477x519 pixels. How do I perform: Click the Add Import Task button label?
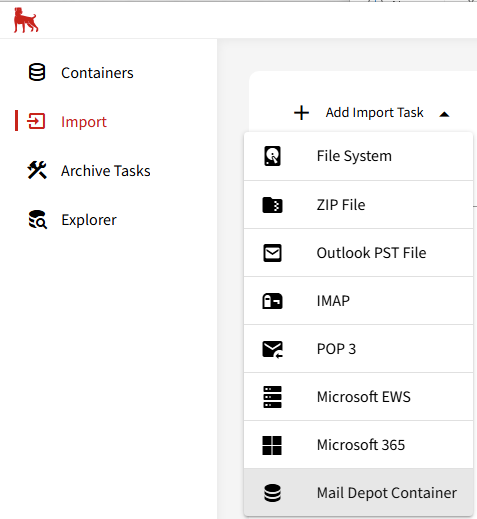click(374, 113)
